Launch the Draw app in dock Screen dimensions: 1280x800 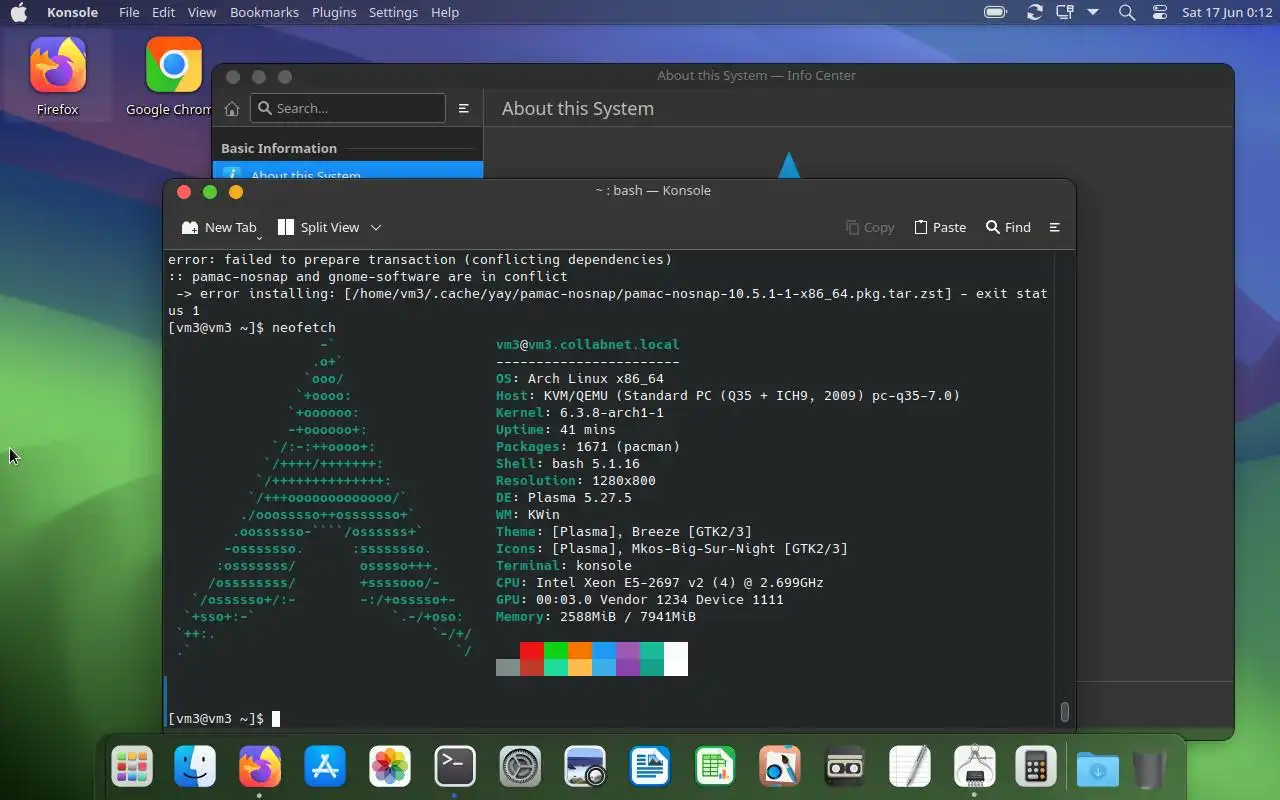(x=780, y=767)
